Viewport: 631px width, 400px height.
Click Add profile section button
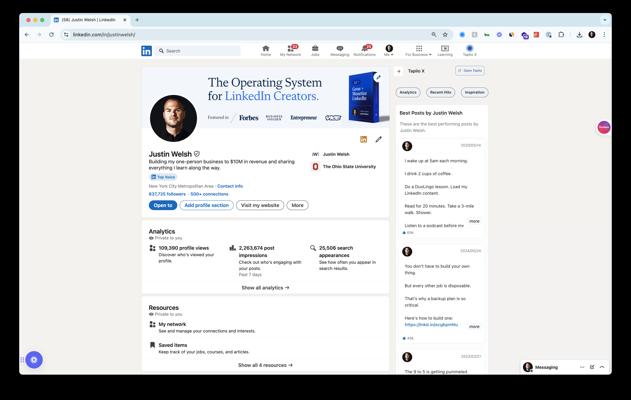[207, 205]
